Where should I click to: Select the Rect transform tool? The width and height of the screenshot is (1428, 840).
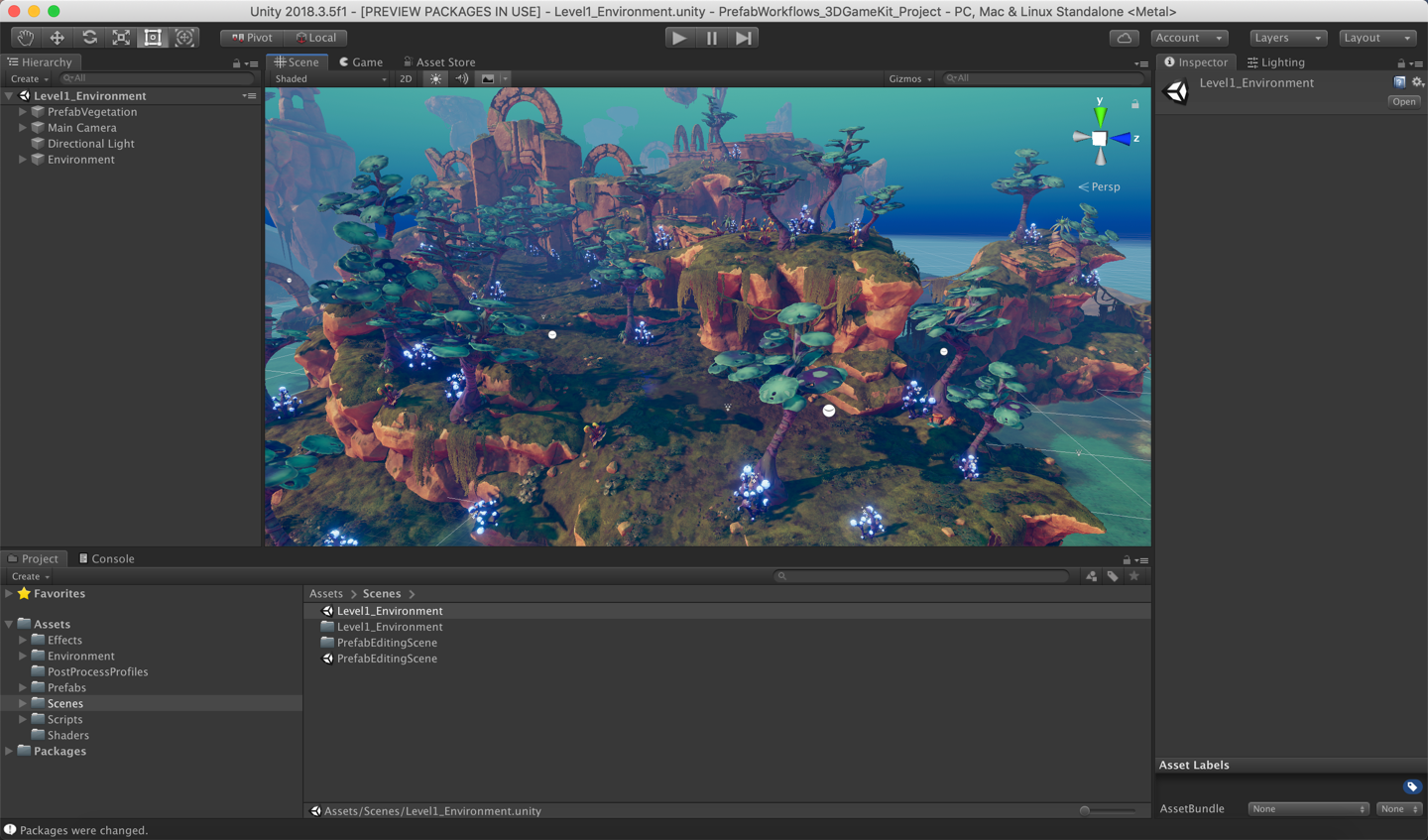(153, 38)
